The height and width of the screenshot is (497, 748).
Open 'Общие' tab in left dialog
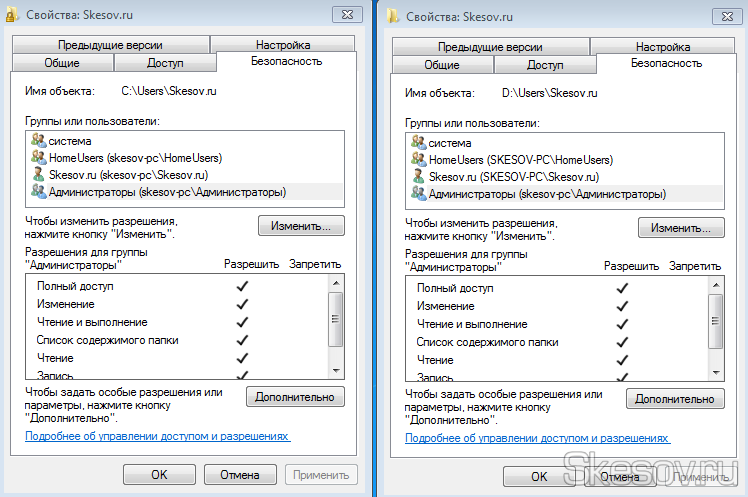coord(62,64)
